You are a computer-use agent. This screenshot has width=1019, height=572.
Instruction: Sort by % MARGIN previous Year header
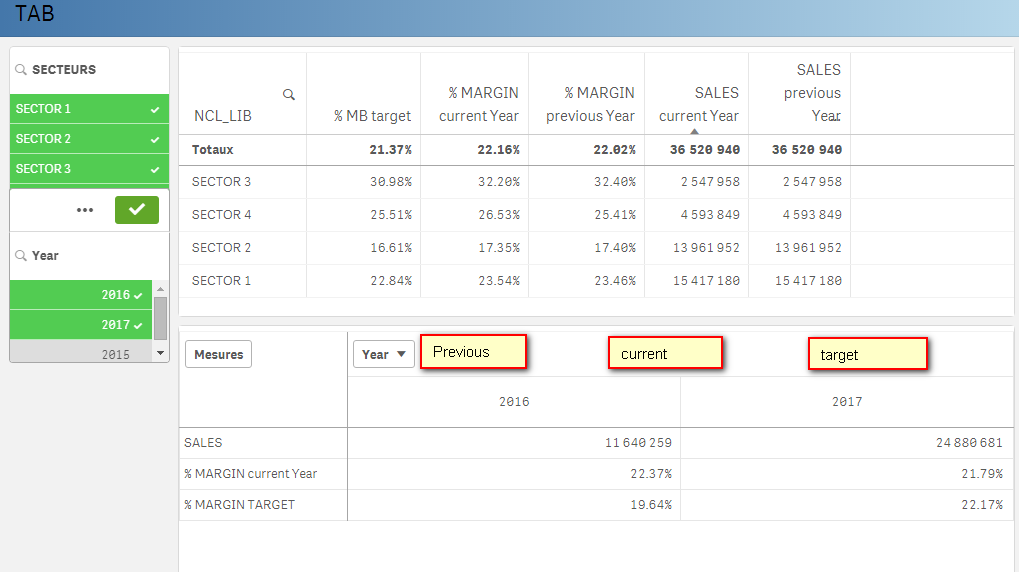click(590, 104)
